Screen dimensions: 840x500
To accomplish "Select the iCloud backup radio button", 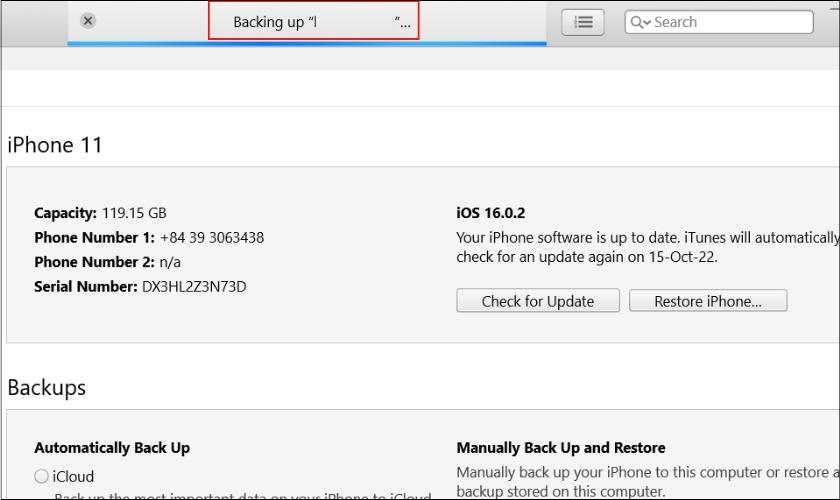I will pyautogui.click(x=41, y=476).
